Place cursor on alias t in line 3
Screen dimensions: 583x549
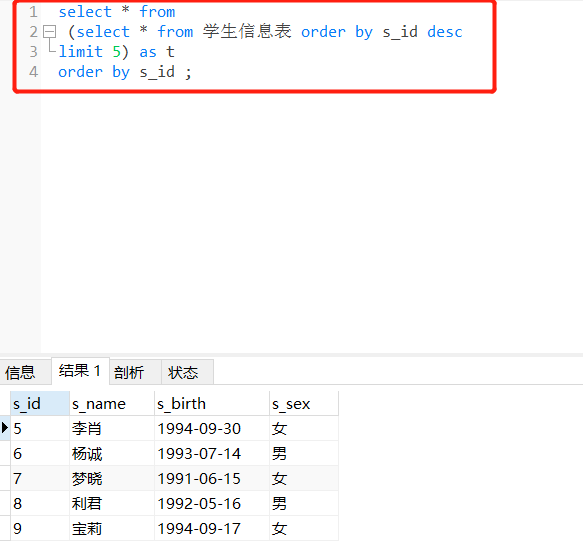pos(170,52)
